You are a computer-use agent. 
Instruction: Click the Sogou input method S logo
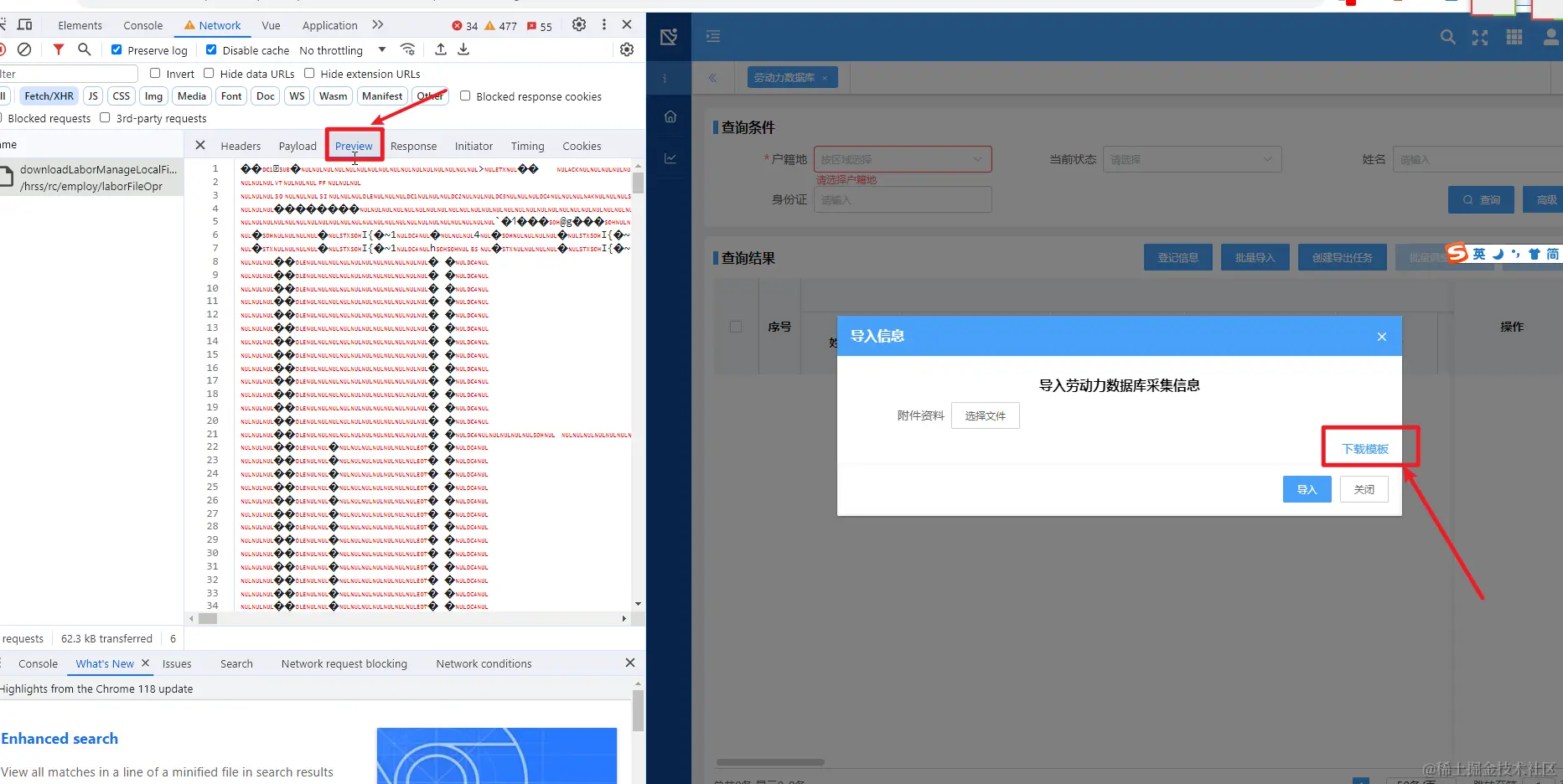pos(1457,253)
